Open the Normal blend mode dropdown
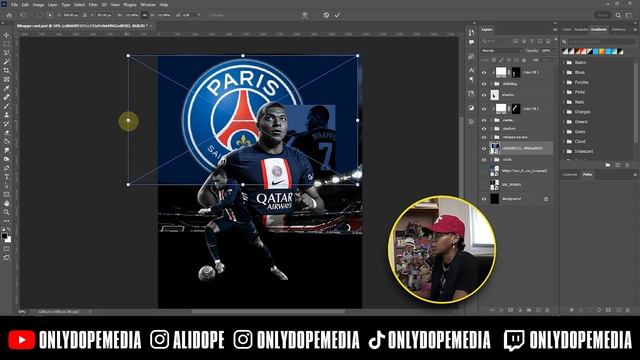This screenshot has width=640, height=360. tap(502, 51)
